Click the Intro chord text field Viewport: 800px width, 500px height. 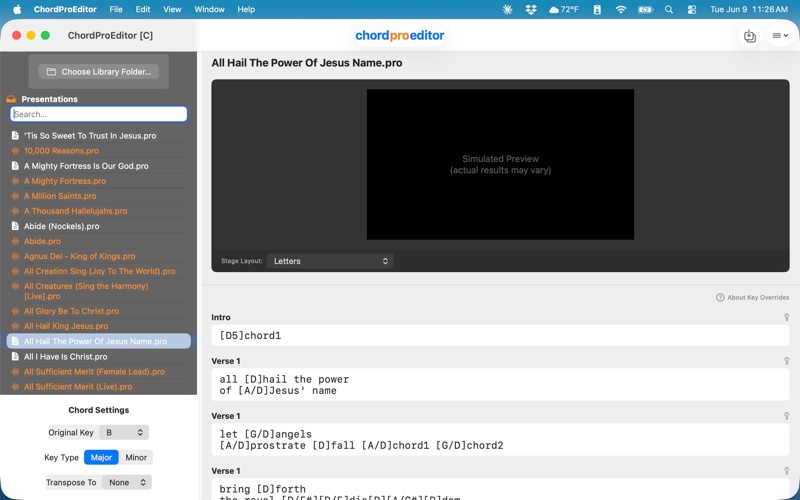[500, 336]
